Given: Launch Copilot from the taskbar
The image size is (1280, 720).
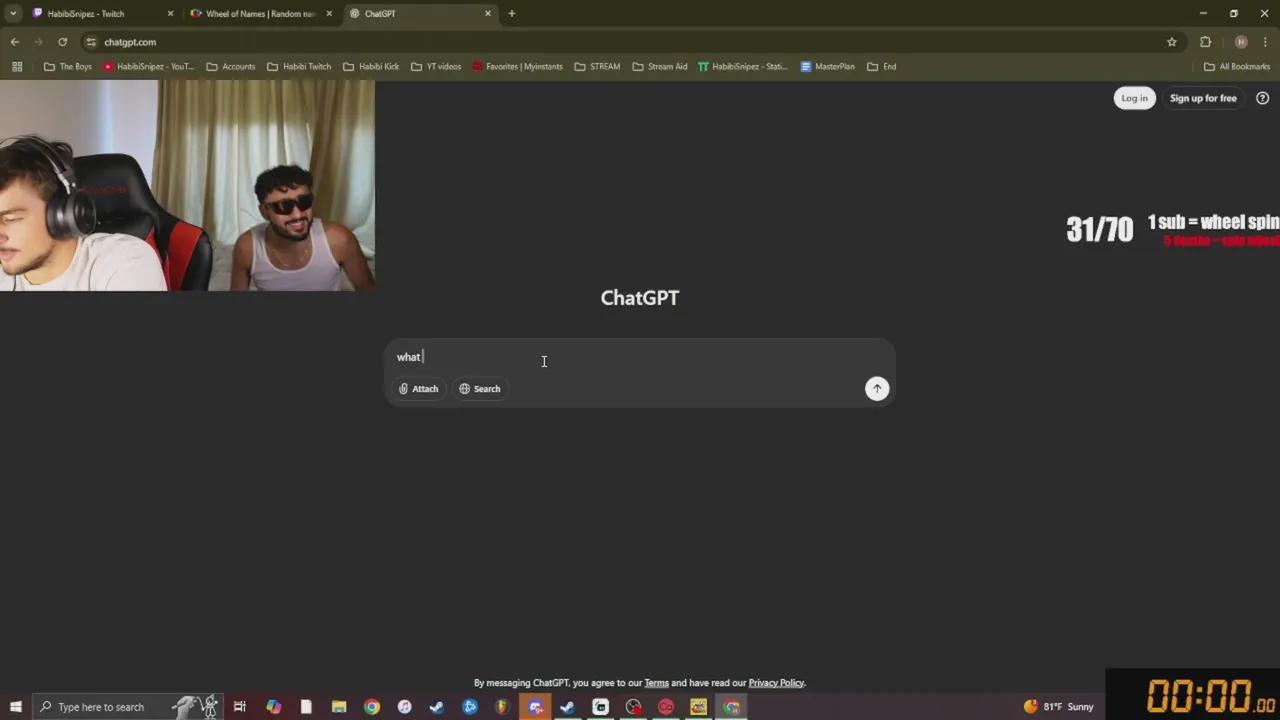Looking at the screenshot, I should [x=273, y=707].
